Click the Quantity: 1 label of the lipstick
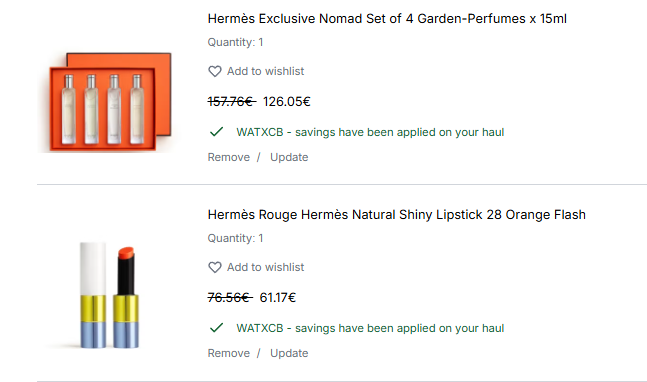The image size is (647, 382). coord(235,238)
